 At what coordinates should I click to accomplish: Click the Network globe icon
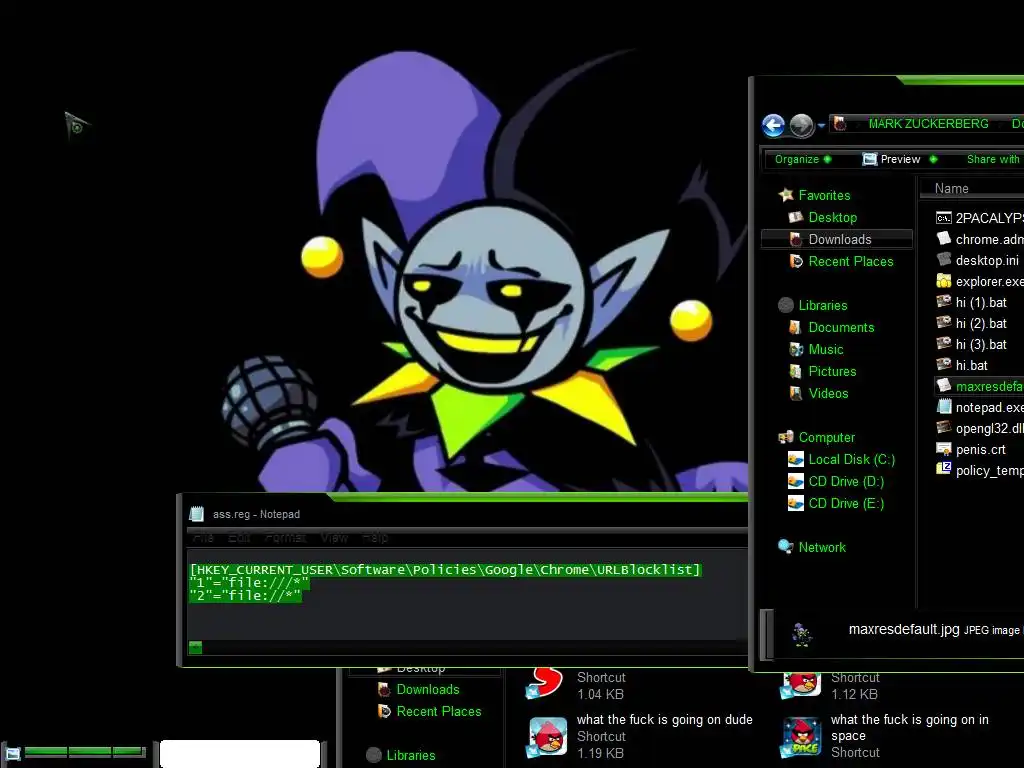point(786,547)
